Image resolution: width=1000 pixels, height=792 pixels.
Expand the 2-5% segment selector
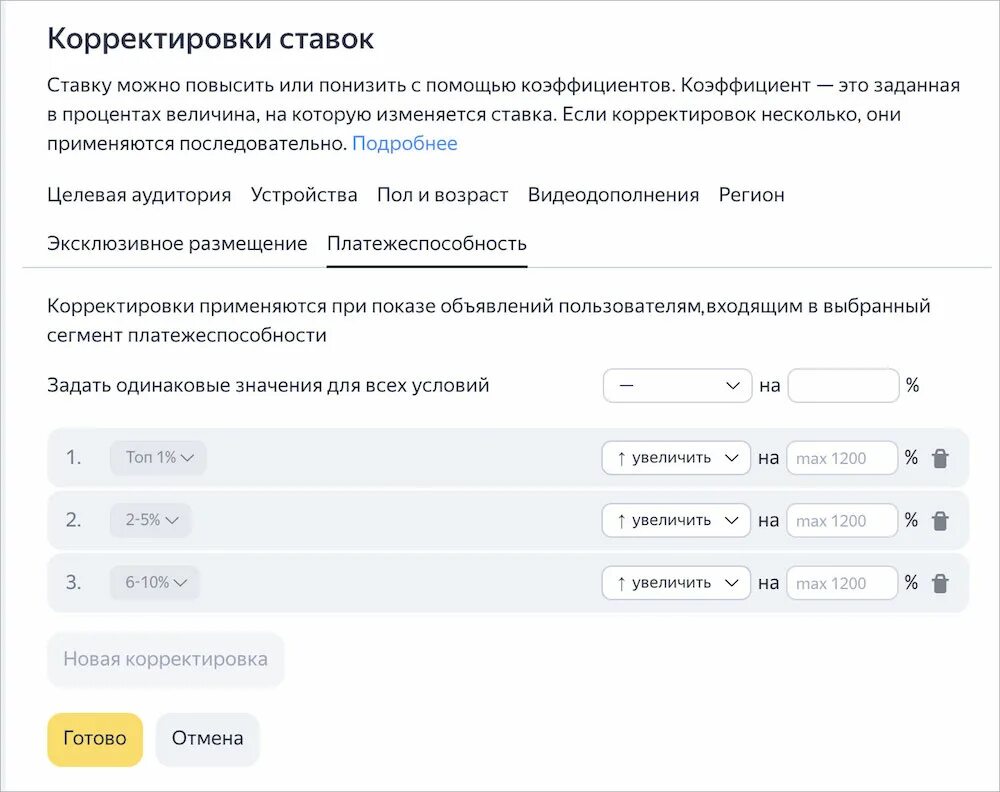coord(151,520)
